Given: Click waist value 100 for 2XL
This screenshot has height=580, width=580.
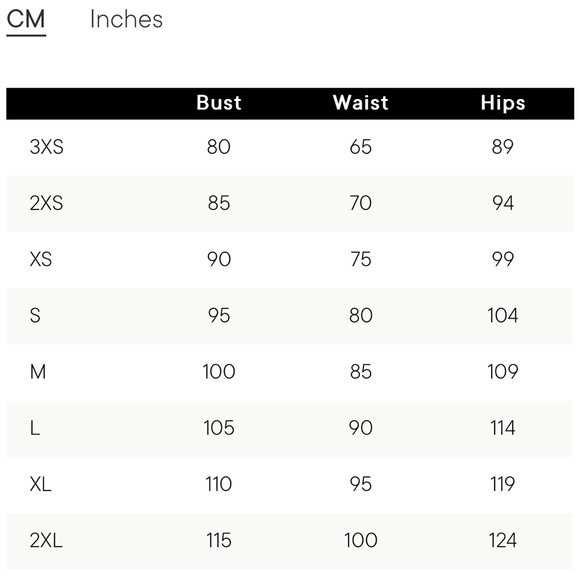Looking at the screenshot, I should (361, 540).
